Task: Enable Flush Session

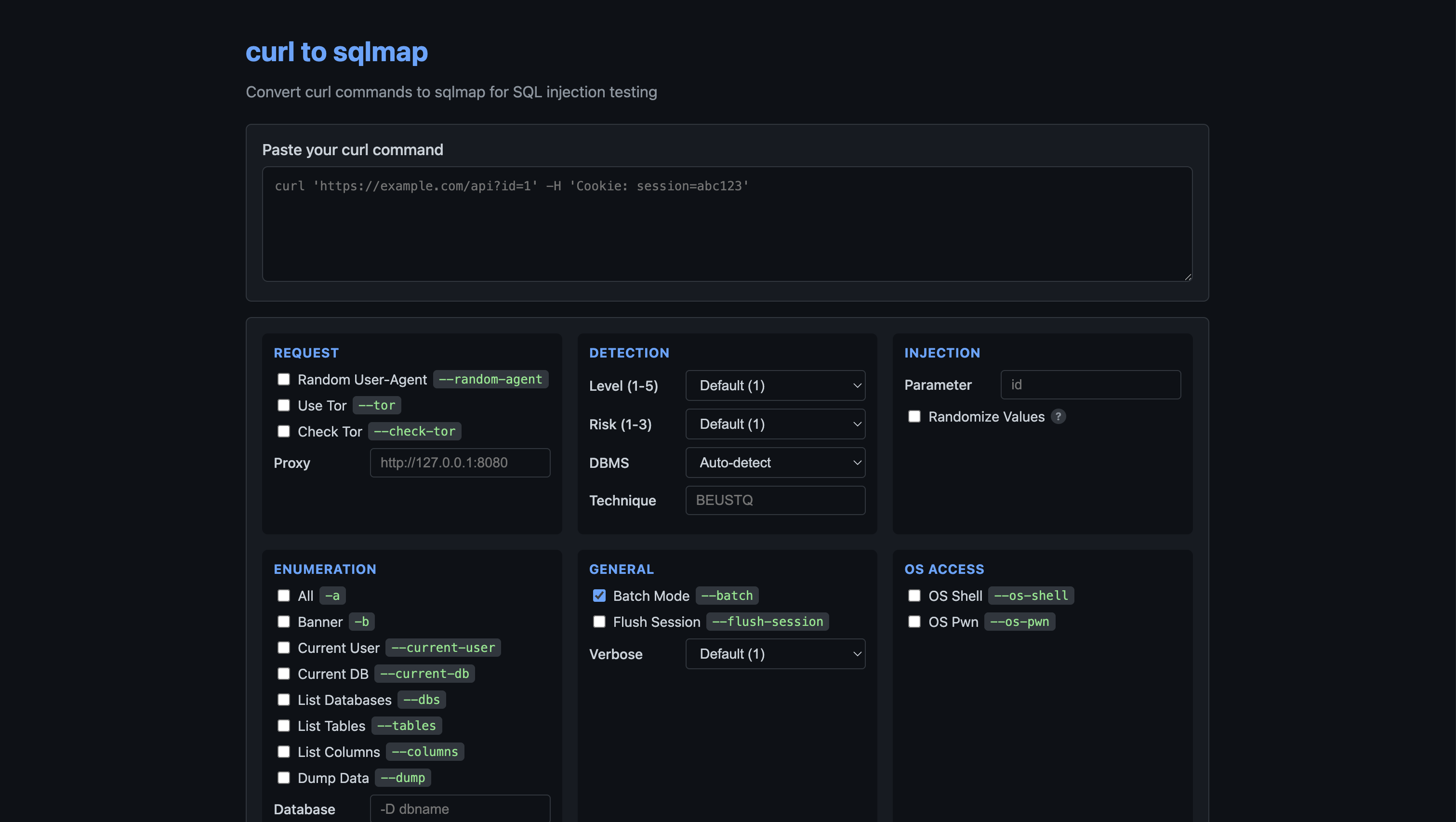Action: (x=599, y=621)
